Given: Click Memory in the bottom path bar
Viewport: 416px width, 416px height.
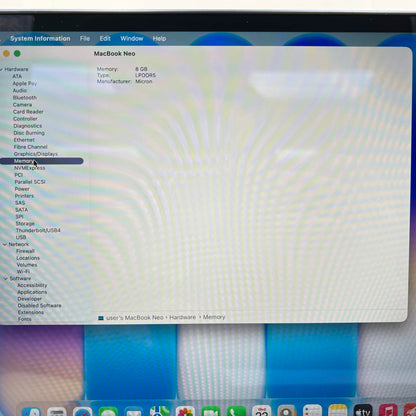Looking at the screenshot, I should tap(214, 317).
